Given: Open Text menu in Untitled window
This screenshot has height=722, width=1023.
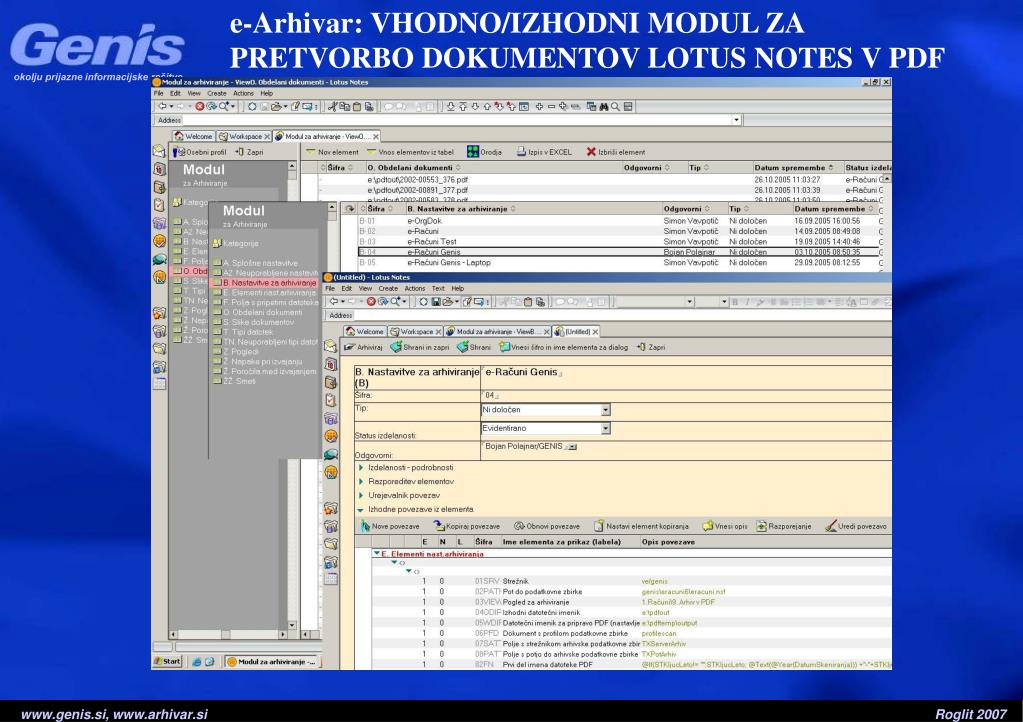Looking at the screenshot, I should click(x=438, y=288).
